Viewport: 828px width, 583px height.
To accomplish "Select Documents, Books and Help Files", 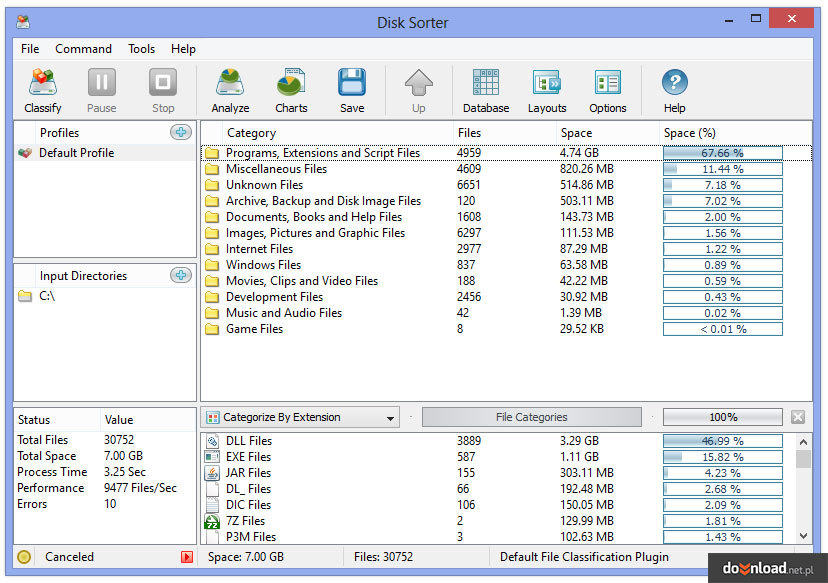I will point(506,217).
